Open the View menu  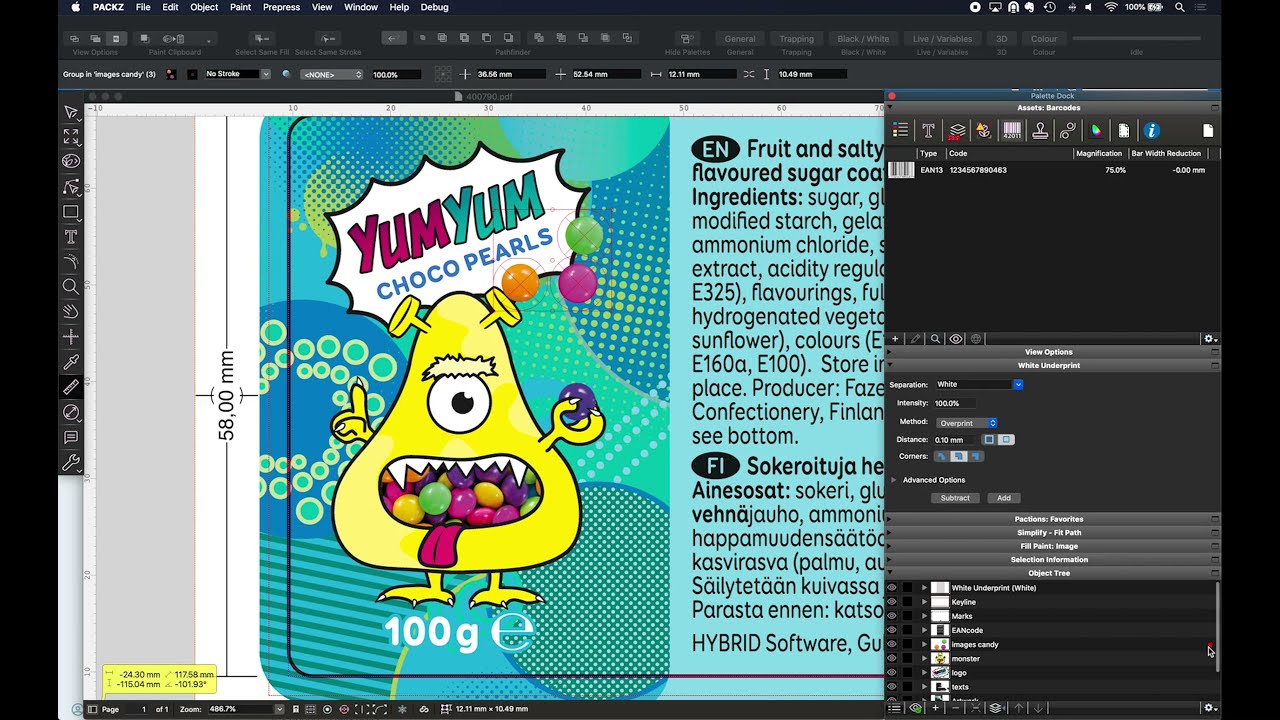click(x=322, y=7)
